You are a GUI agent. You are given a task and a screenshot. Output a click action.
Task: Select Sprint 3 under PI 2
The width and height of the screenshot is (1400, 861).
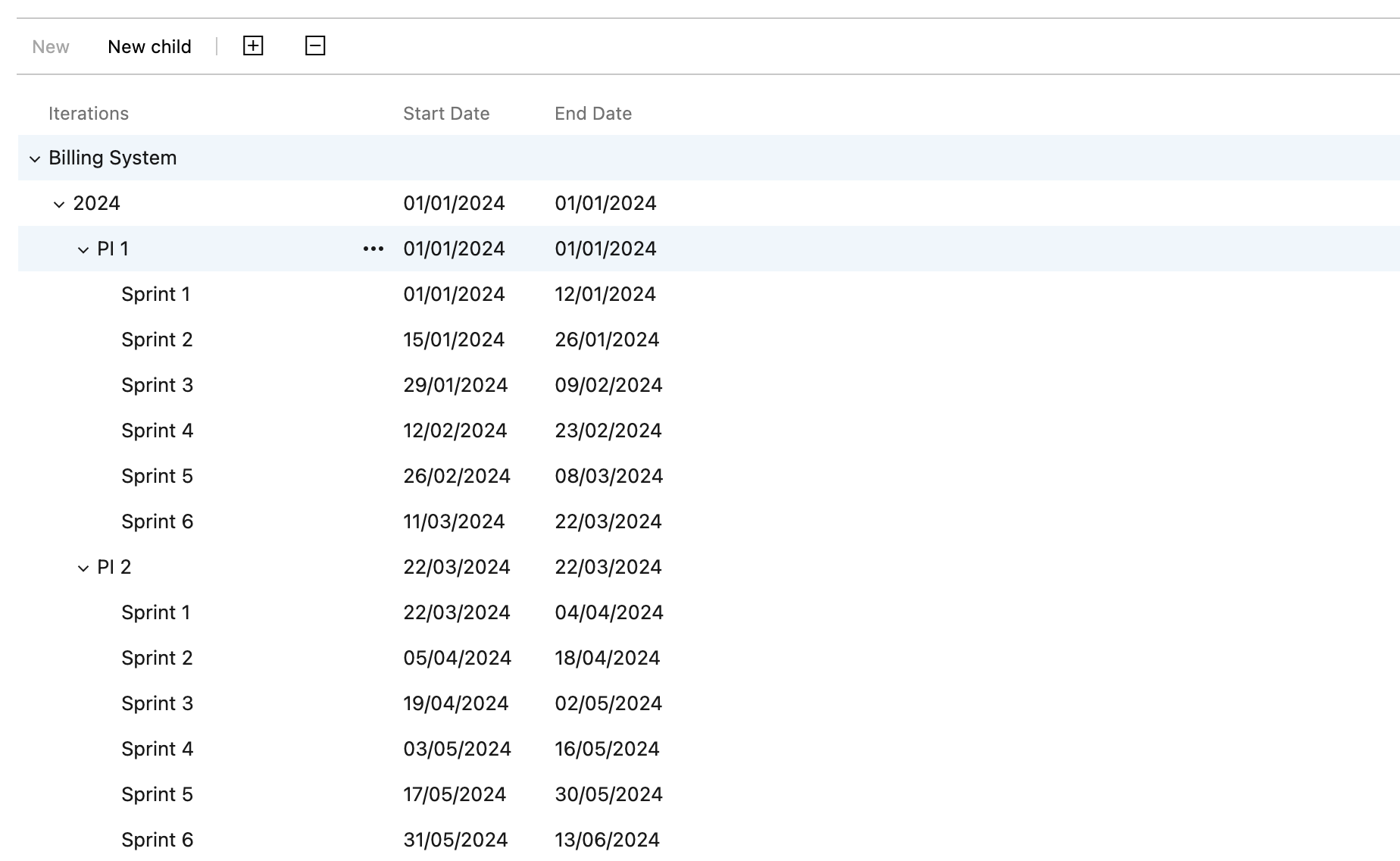(x=157, y=703)
